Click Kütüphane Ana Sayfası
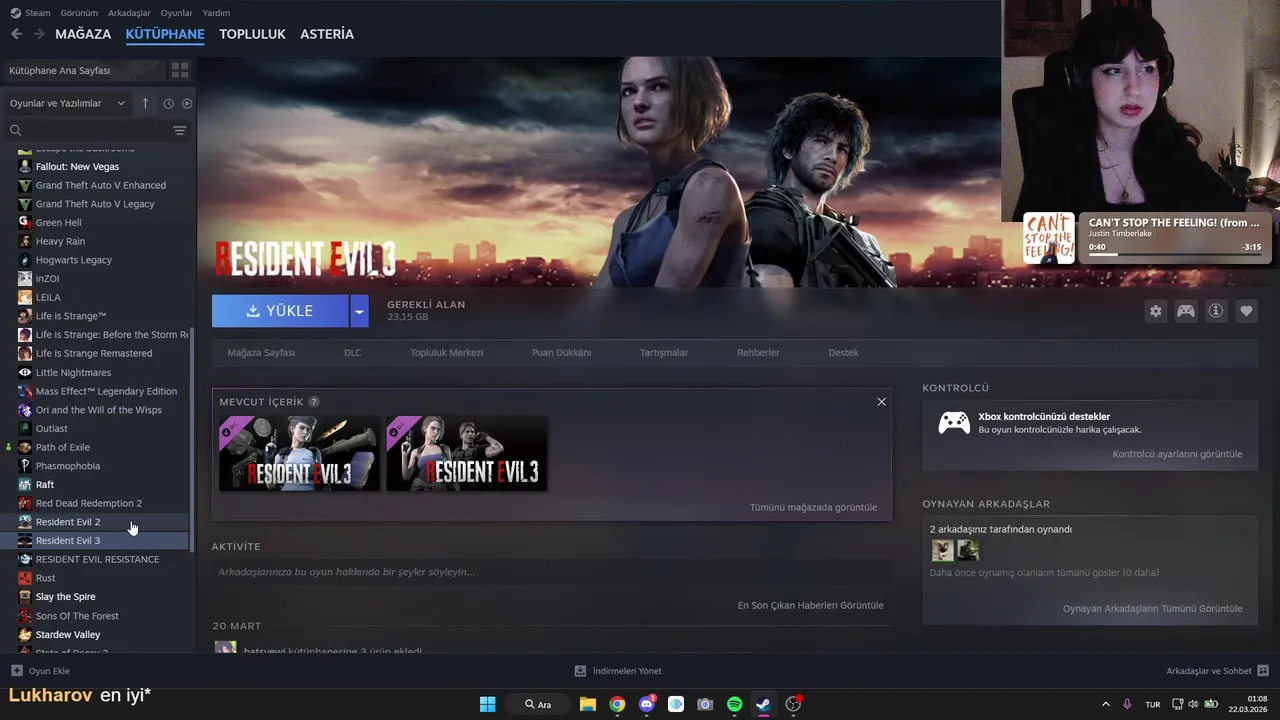Image resolution: width=1280 pixels, height=720 pixels. pyautogui.click(x=83, y=70)
